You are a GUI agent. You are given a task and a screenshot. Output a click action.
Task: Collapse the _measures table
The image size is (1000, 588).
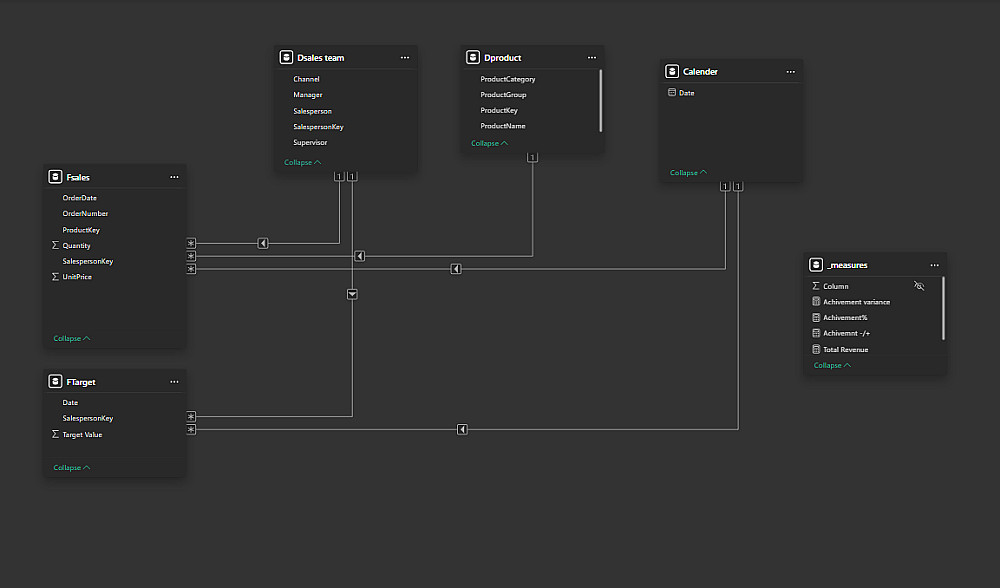(x=832, y=365)
